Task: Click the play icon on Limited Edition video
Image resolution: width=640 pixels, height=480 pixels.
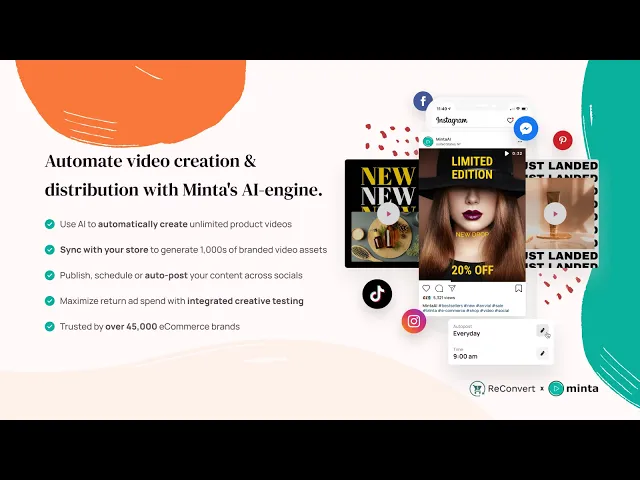Action: tap(507, 153)
